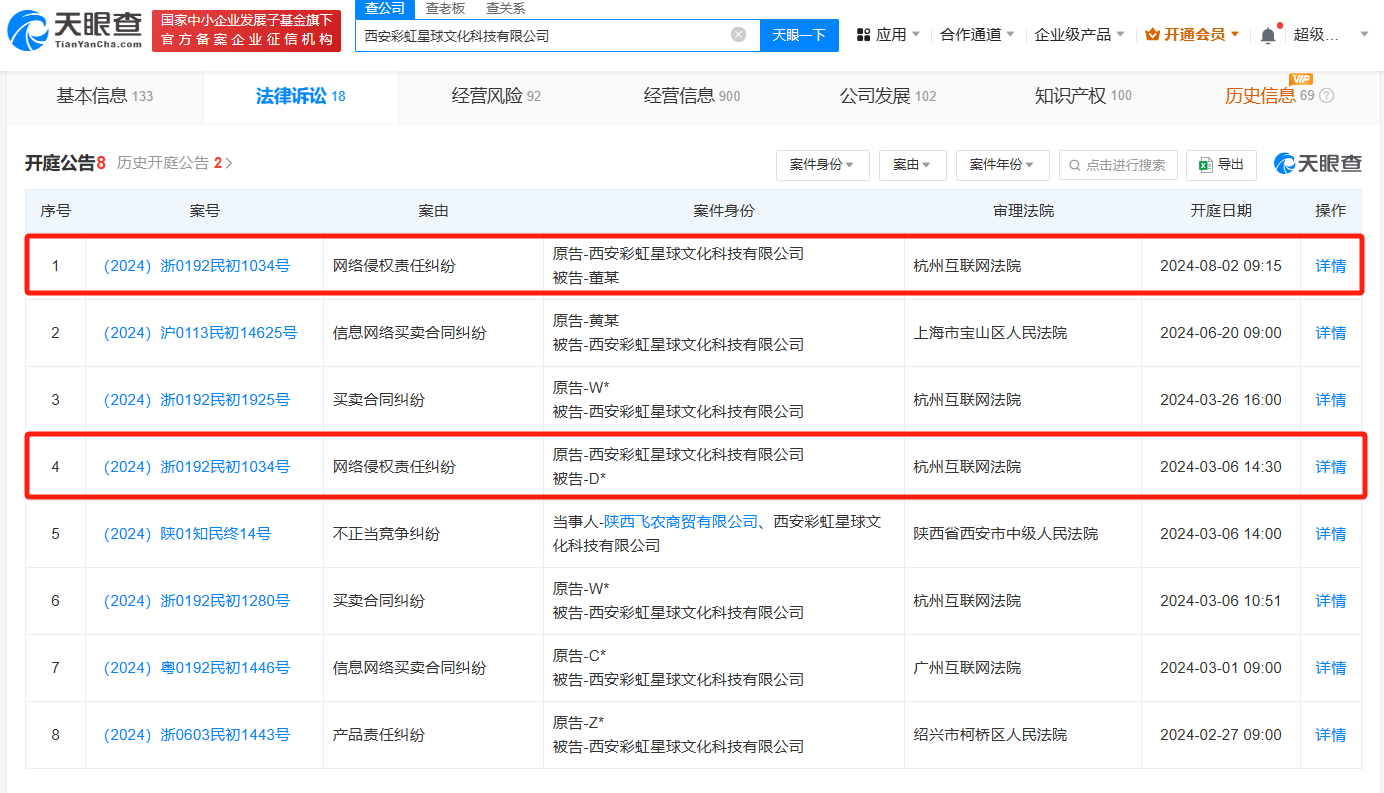
Task: Click the magnifier icon in 点击进行搜索
Action: [x=1075, y=165]
